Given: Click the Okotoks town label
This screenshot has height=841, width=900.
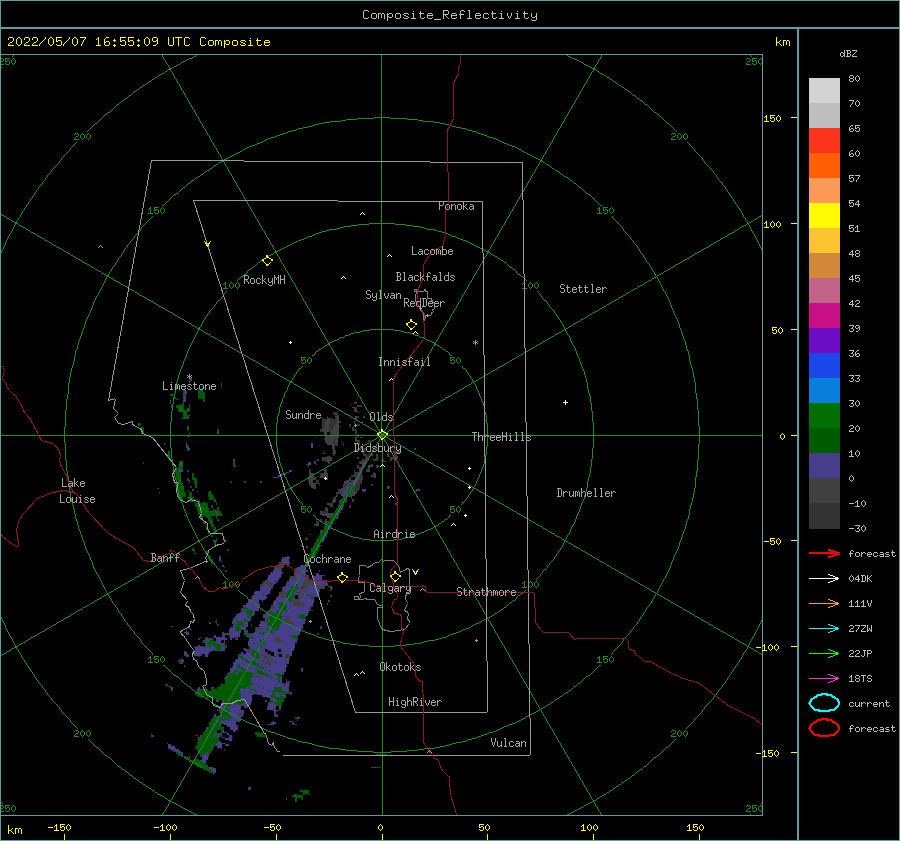Looking at the screenshot, I should (400, 667).
